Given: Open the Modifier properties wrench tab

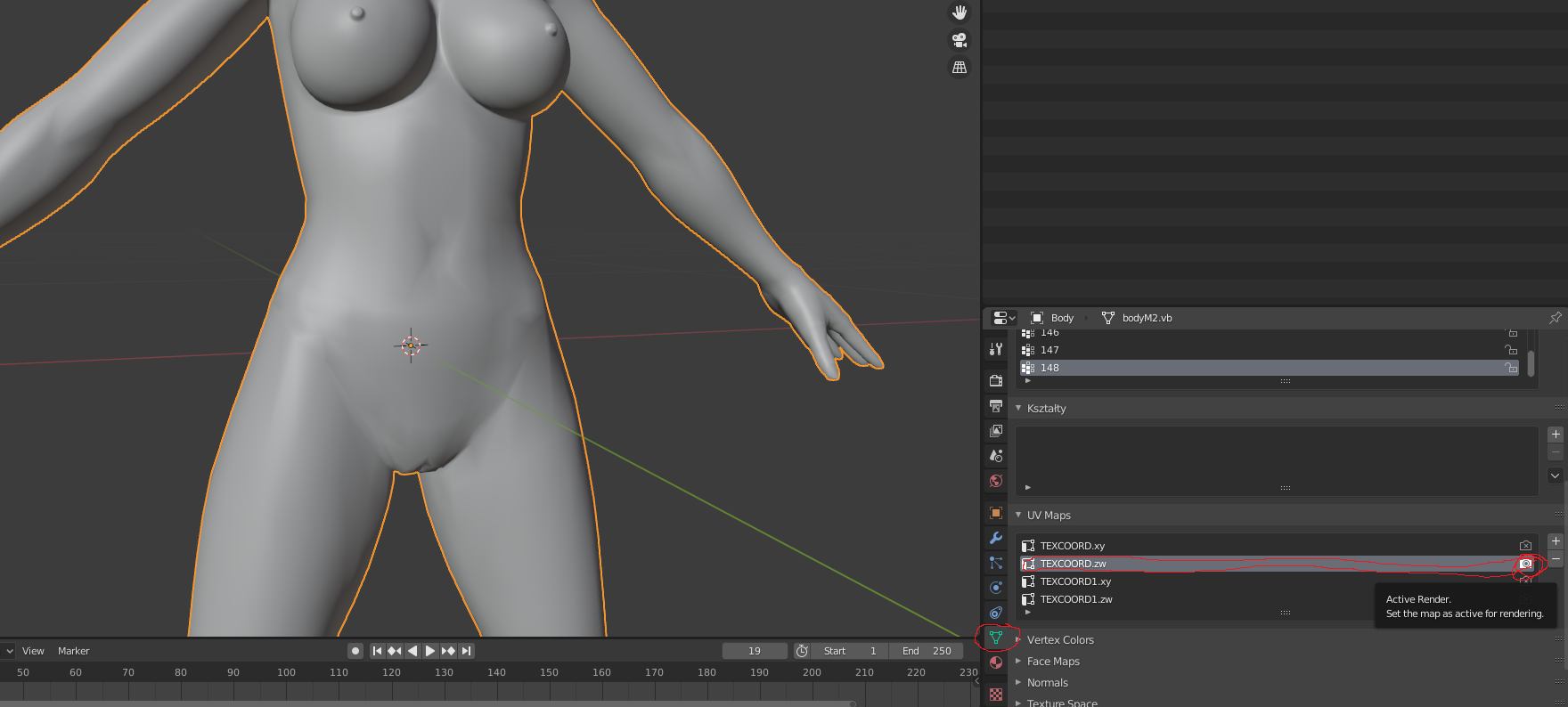Looking at the screenshot, I should [996, 538].
